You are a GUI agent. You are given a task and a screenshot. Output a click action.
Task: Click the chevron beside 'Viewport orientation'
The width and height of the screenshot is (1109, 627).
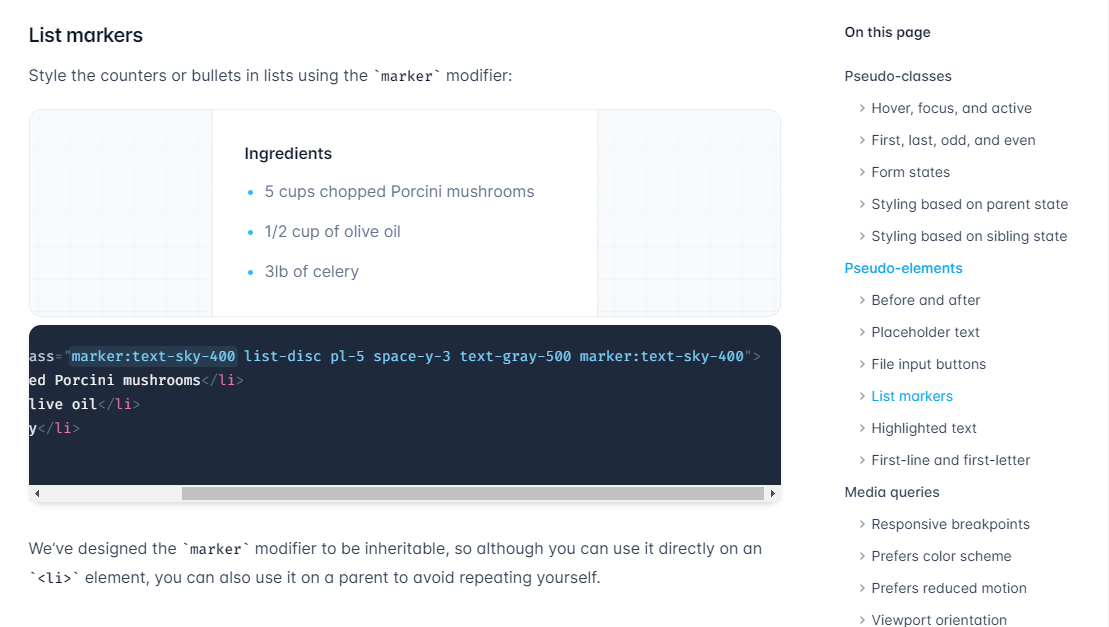click(x=862, y=619)
